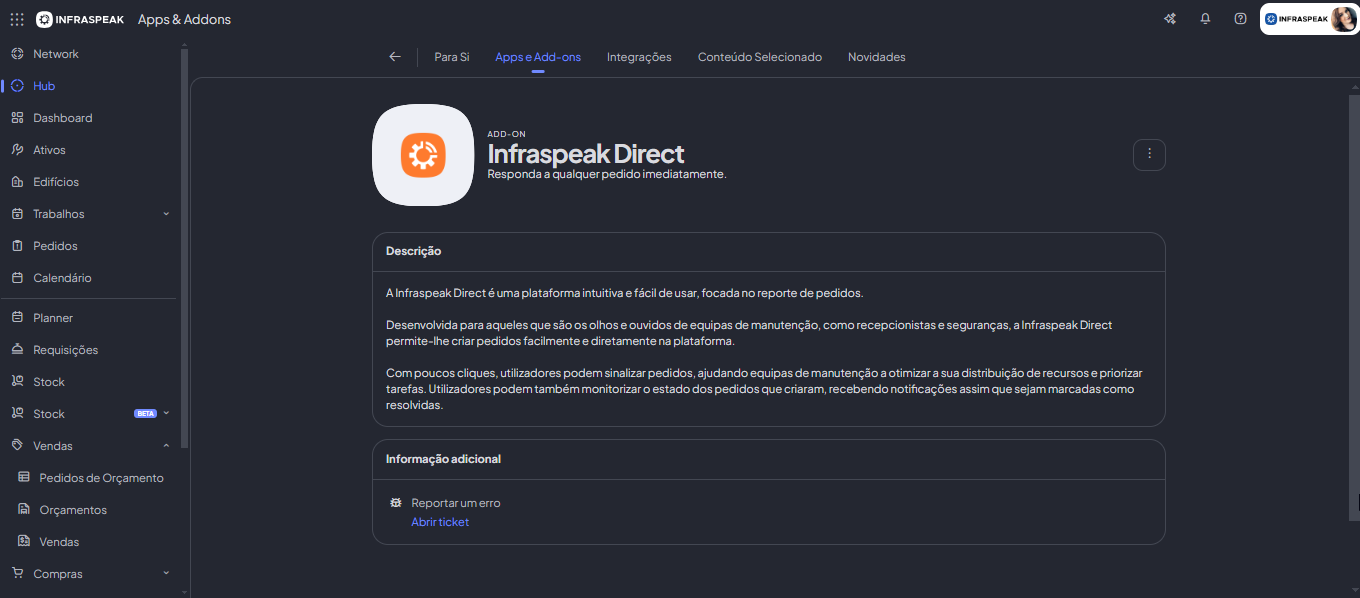The image size is (1360, 598).
Task: Open the Abrir ticket link
Action: [440, 522]
